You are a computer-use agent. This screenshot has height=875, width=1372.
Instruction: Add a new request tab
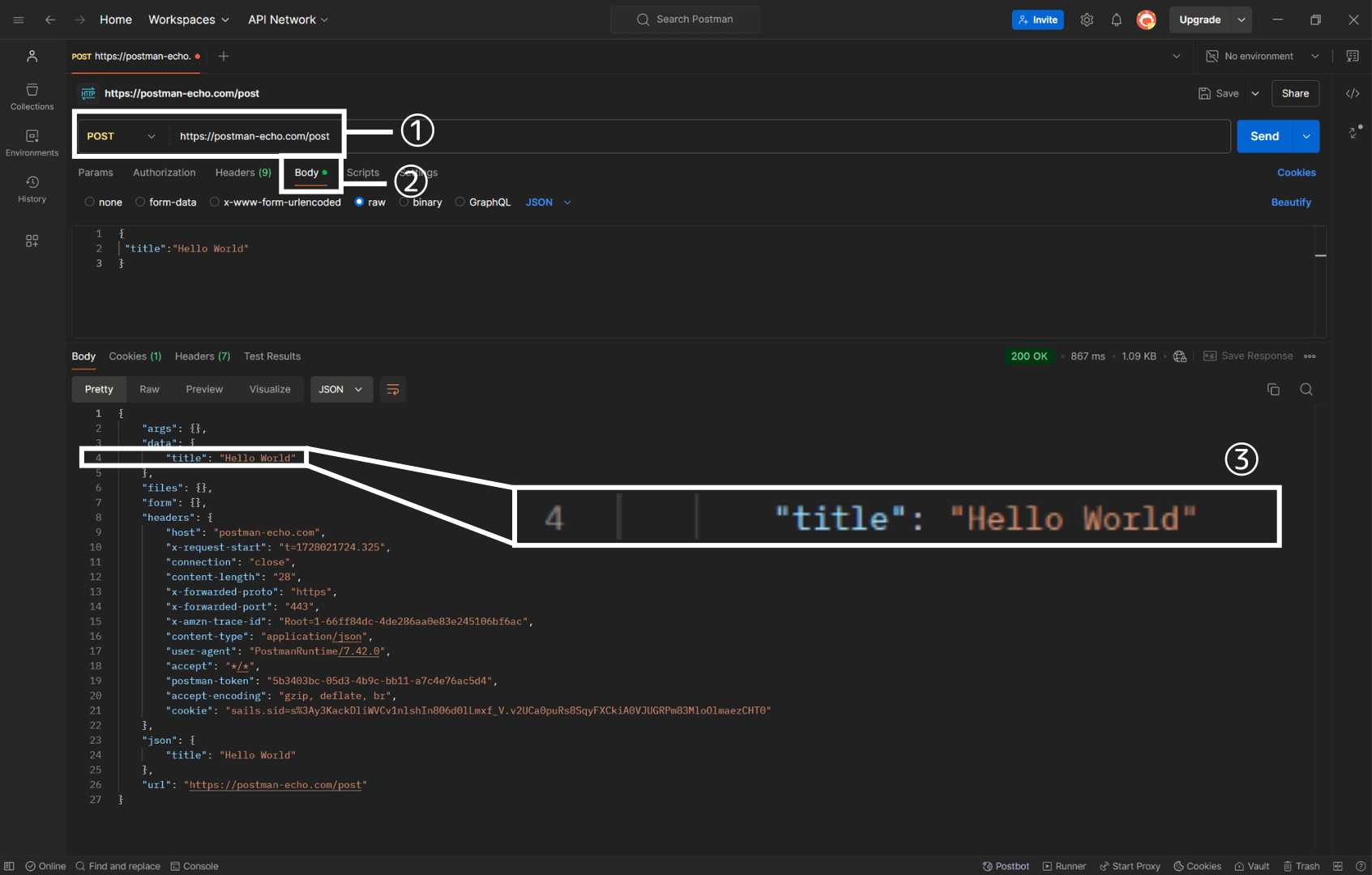[x=224, y=56]
